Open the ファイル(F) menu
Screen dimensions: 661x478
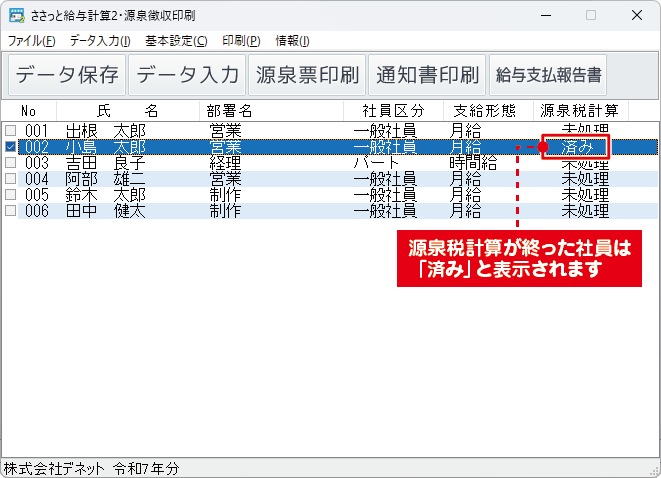(x=32, y=41)
